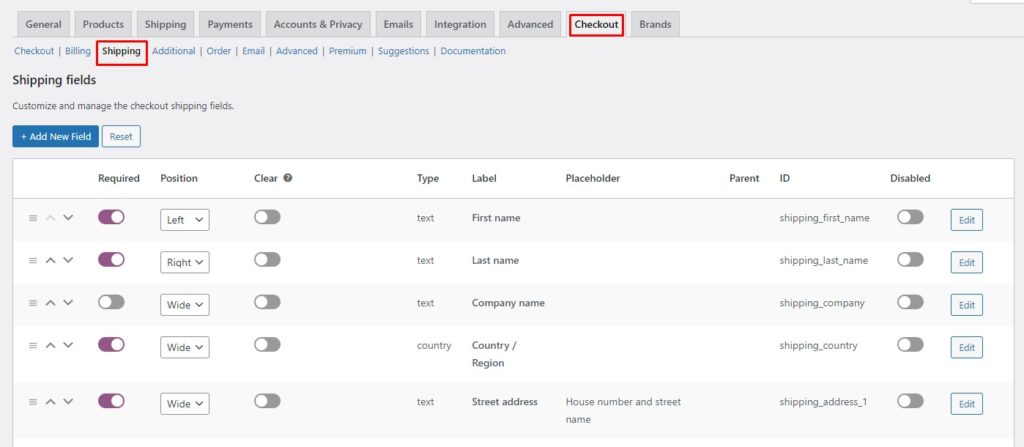Viewport: 1024px width, 447px height.
Task: Switch to the Payments tab
Action: [230, 24]
